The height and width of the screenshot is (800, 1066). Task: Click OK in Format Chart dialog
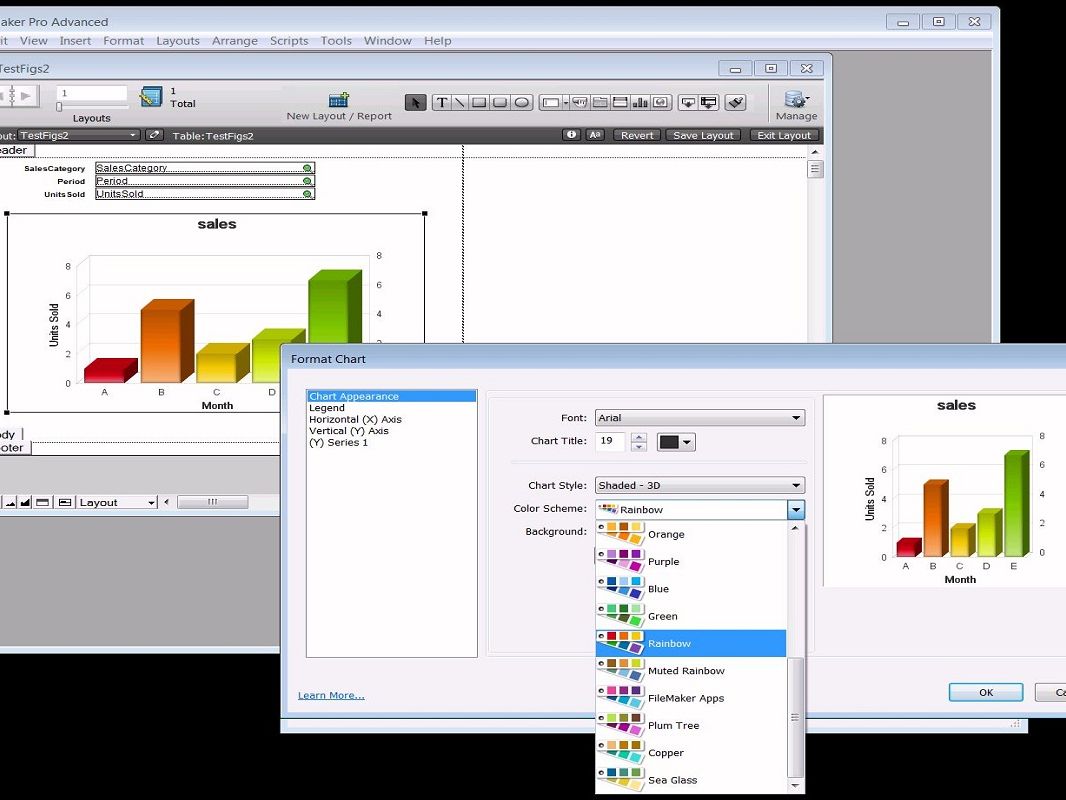(986, 693)
